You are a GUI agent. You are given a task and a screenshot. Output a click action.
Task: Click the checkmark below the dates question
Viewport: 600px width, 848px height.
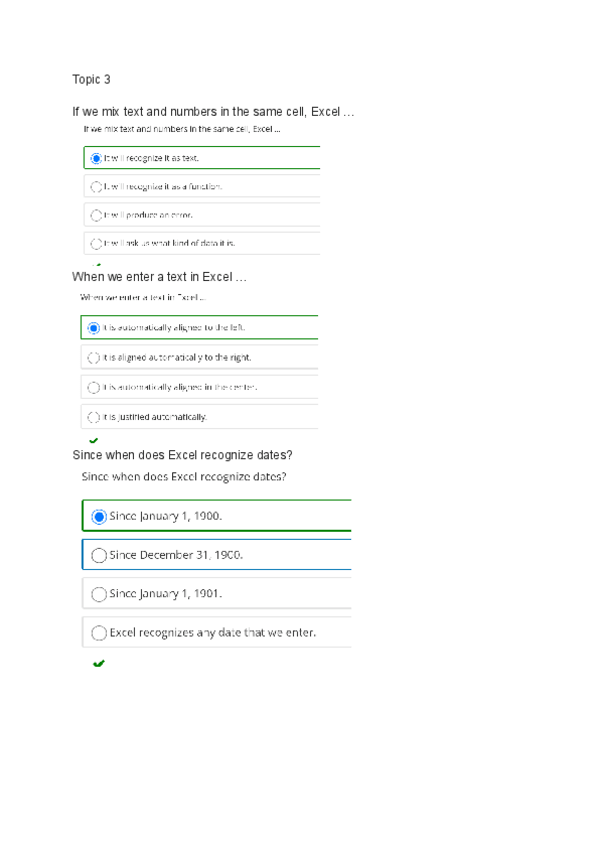pyautogui.click(x=97, y=663)
